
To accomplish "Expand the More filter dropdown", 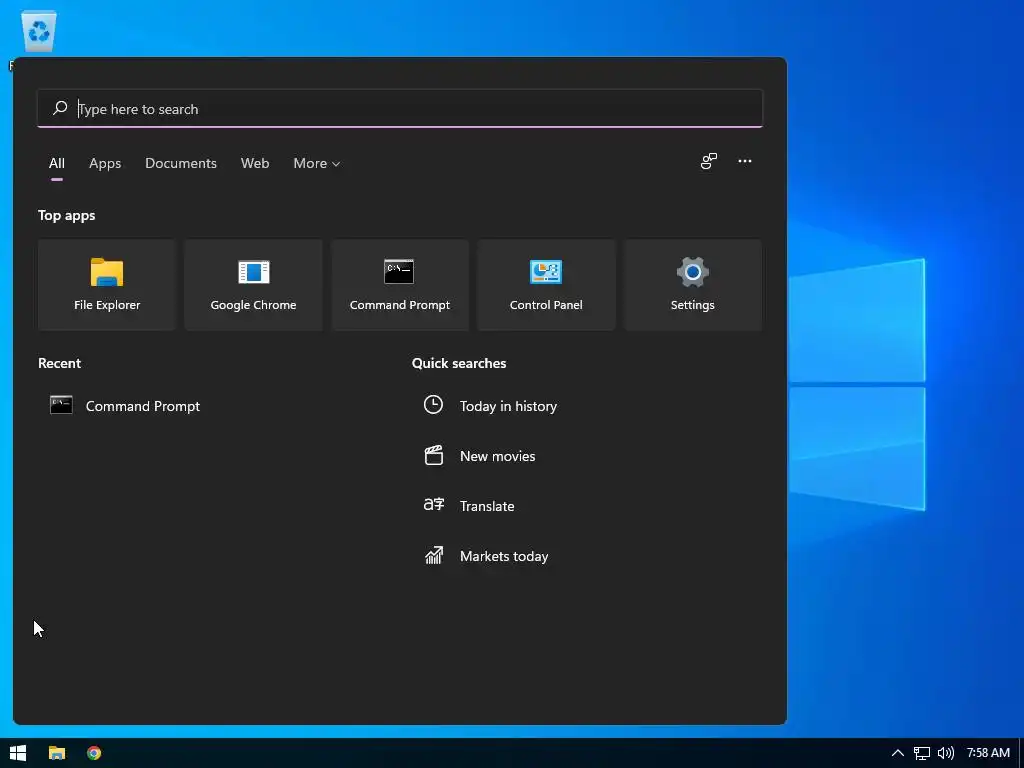I will pyautogui.click(x=317, y=163).
